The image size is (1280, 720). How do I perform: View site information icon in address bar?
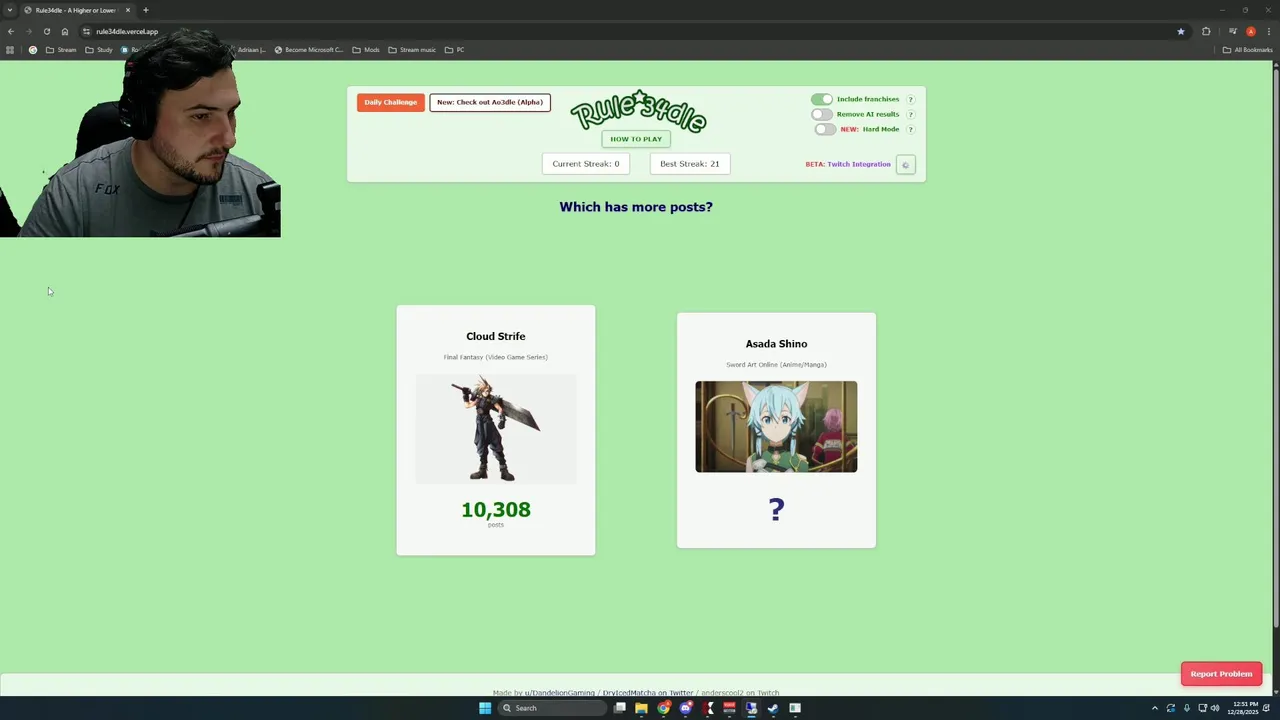click(x=86, y=31)
